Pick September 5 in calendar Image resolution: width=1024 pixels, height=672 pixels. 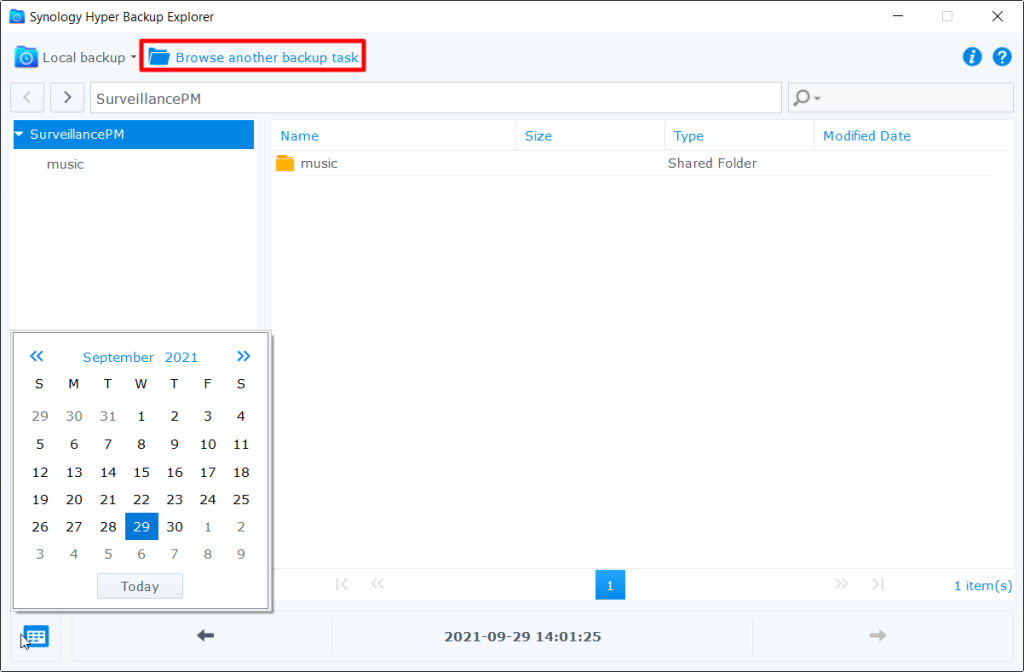coord(40,444)
